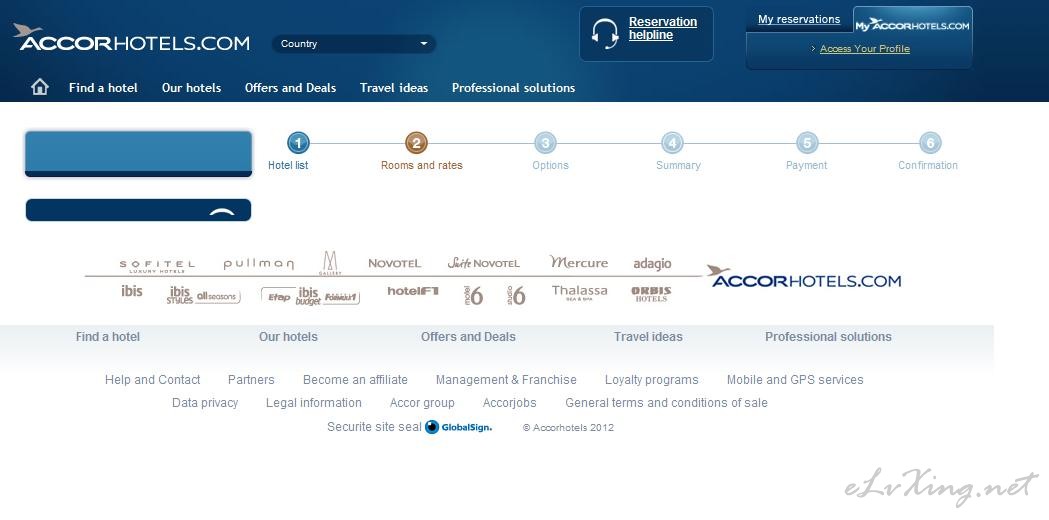Image resolution: width=1049 pixels, height=520 pixels.
Task: Click Offers and Deals in footer
Action: [x=468, y=337]
